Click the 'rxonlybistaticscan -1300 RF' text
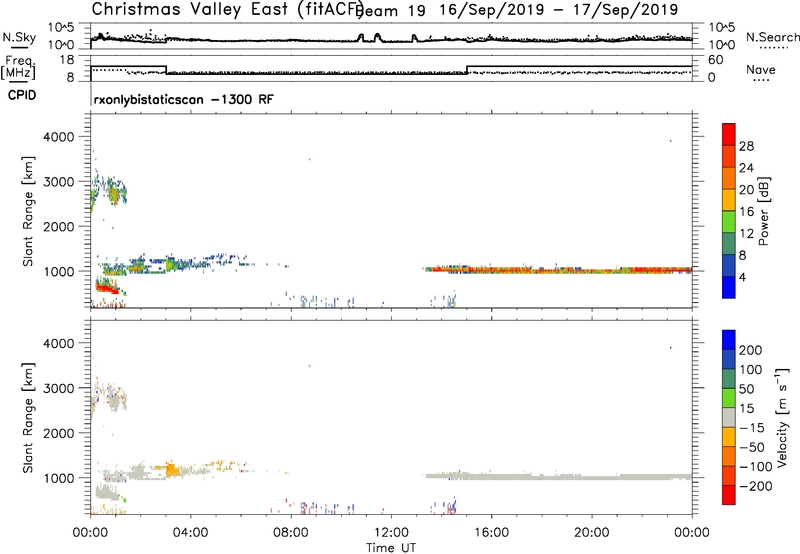Screen dimensions: 800x554 184,99
